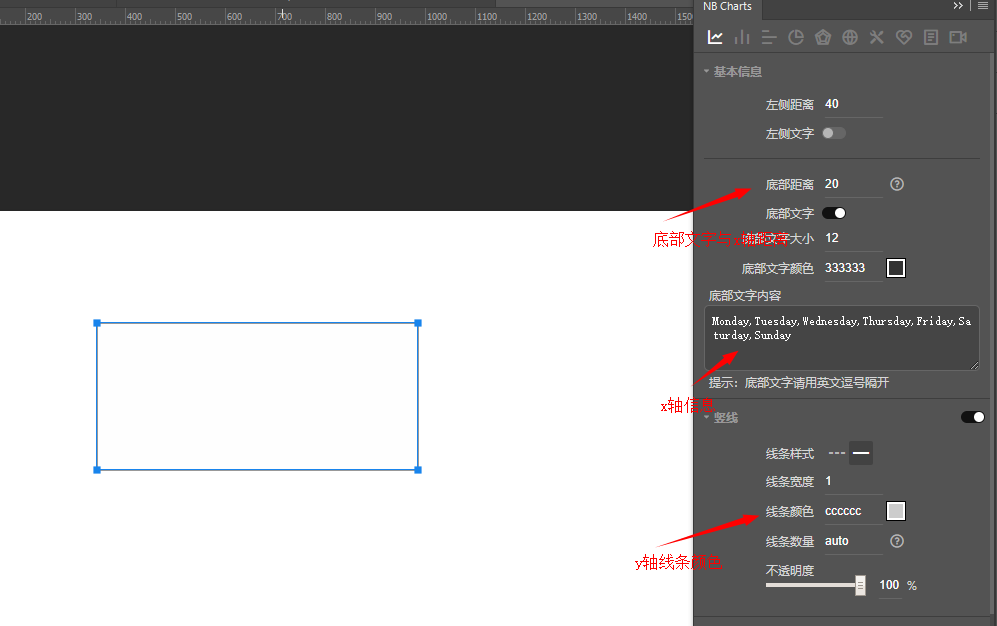The height and width of the screenshot is (626, 997).
Task: Edit the 左侧距离 value 40
Action: coord(853,104)
